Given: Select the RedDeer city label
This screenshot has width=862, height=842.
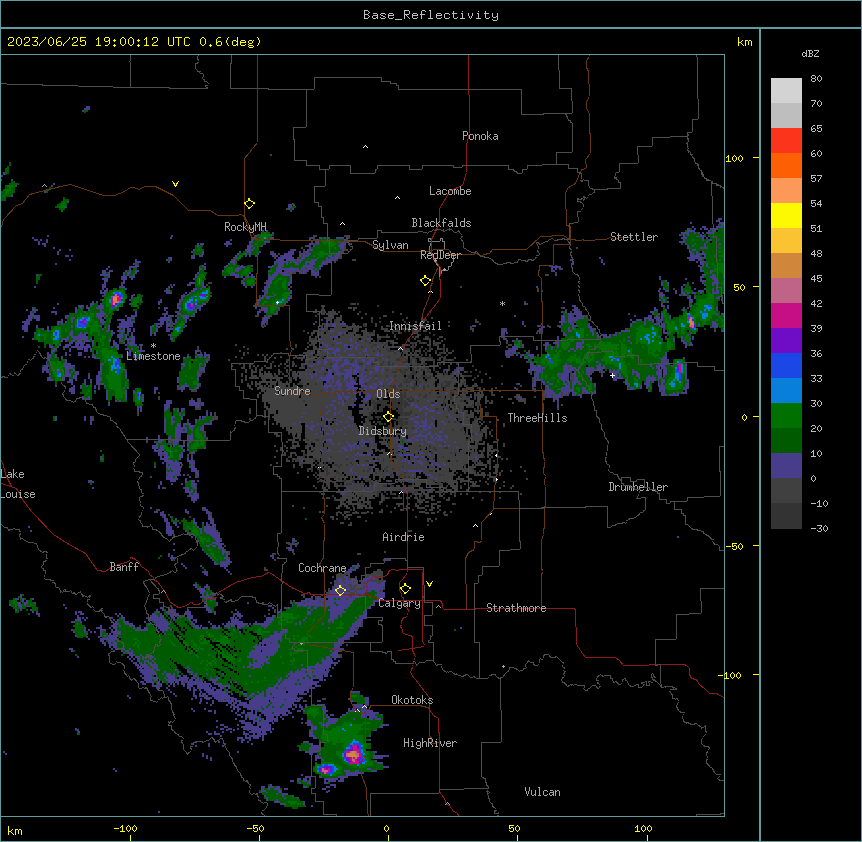Looking at the screenshot, I should coord(440,255).
